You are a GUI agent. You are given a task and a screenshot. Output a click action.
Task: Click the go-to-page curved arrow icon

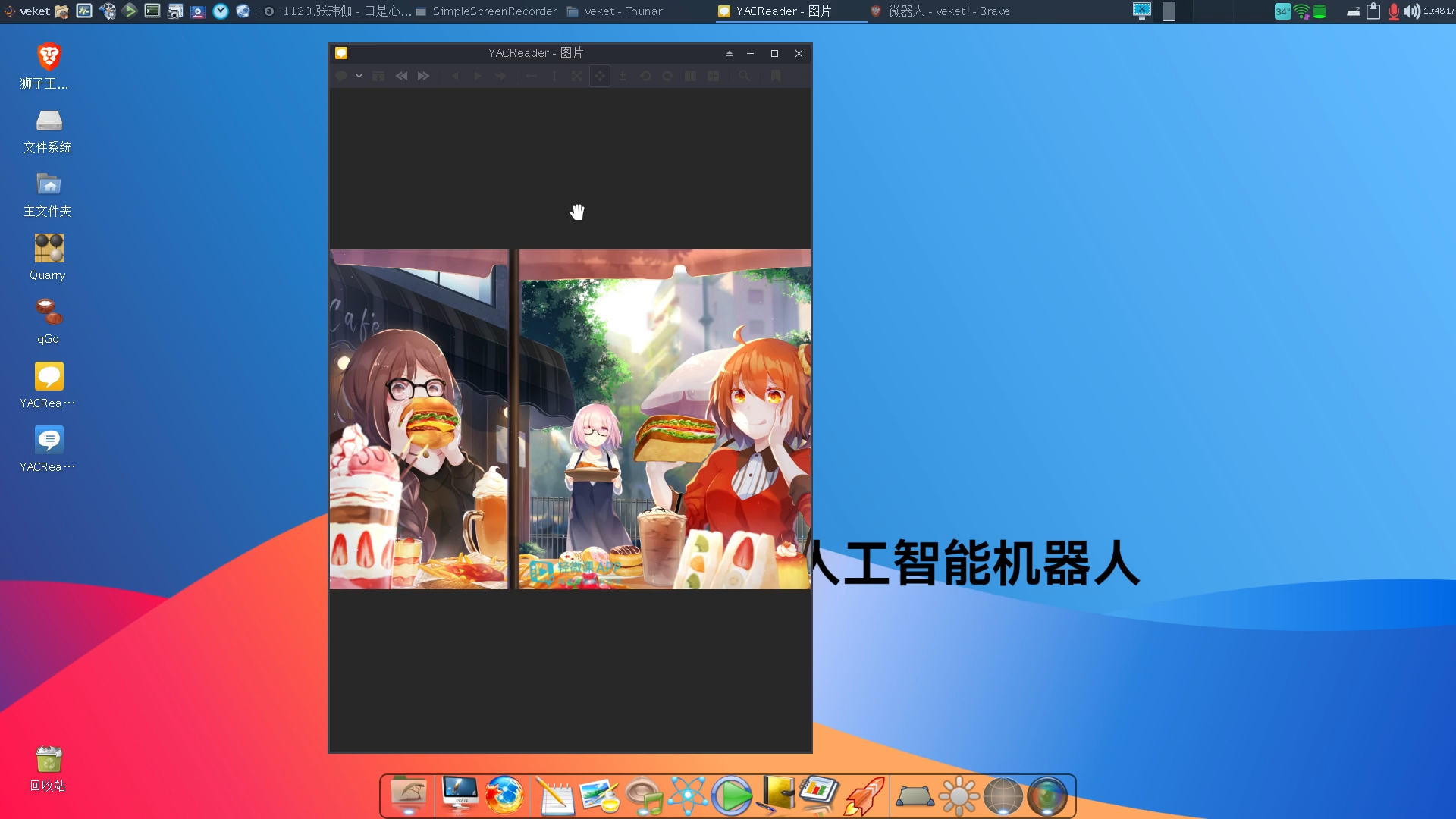(500, 76)
